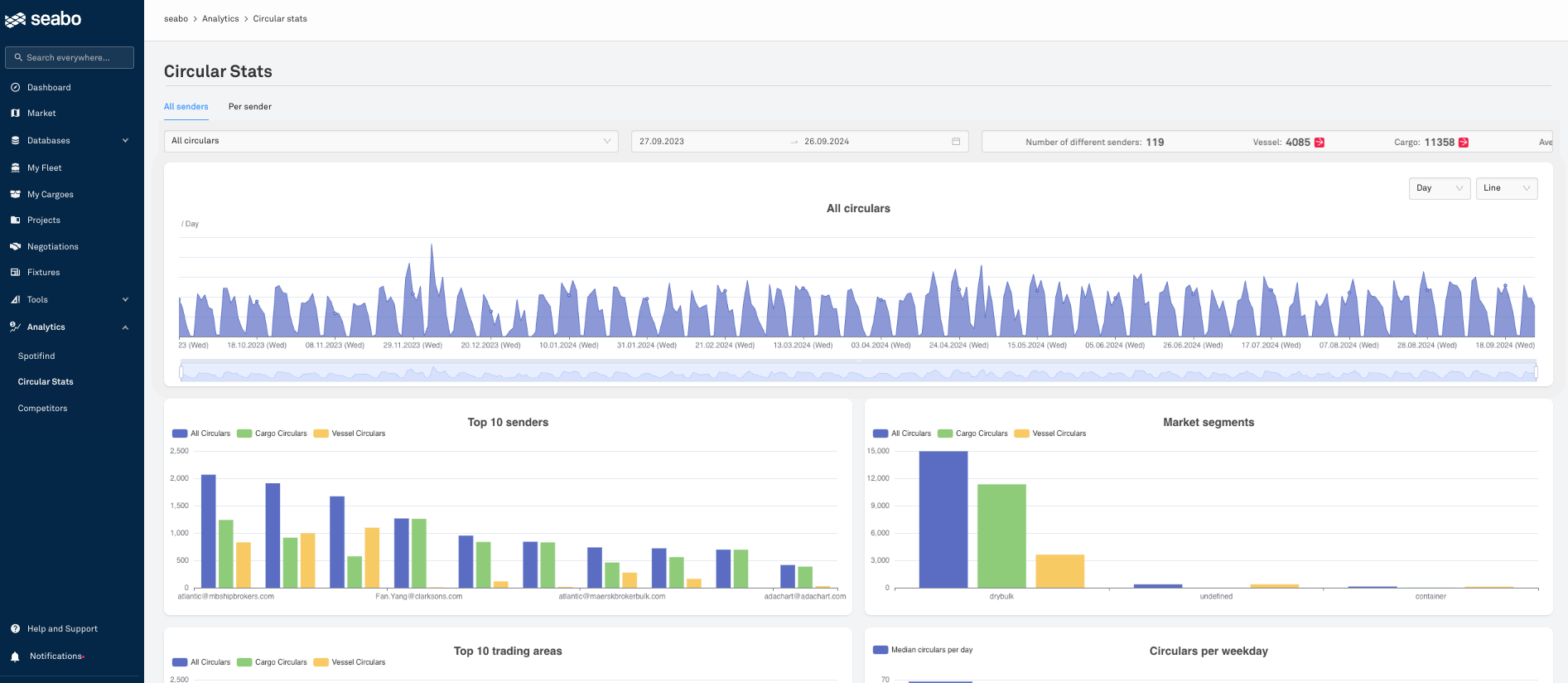Click the My Fleet ship icon
This screenshot has height=683, width=1568.
pyautogui.click(x=15, y=167)
